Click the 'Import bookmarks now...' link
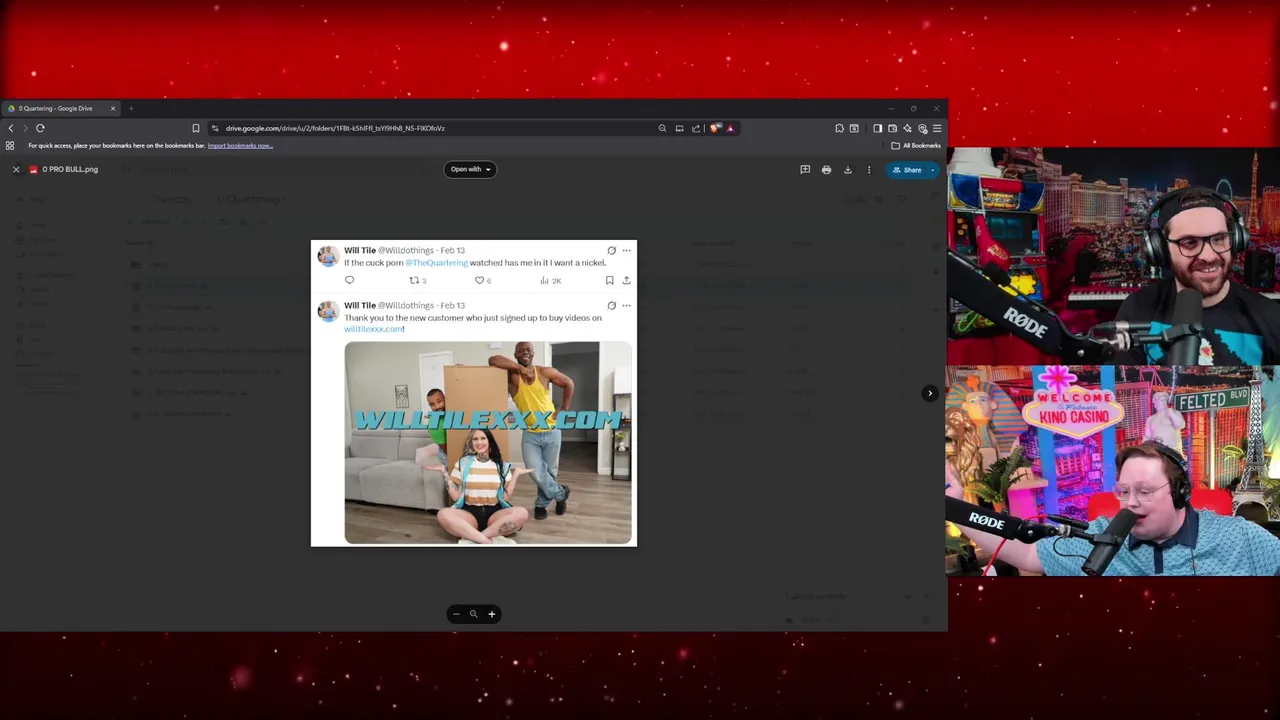1280x720 pixels. coord(240,146)
